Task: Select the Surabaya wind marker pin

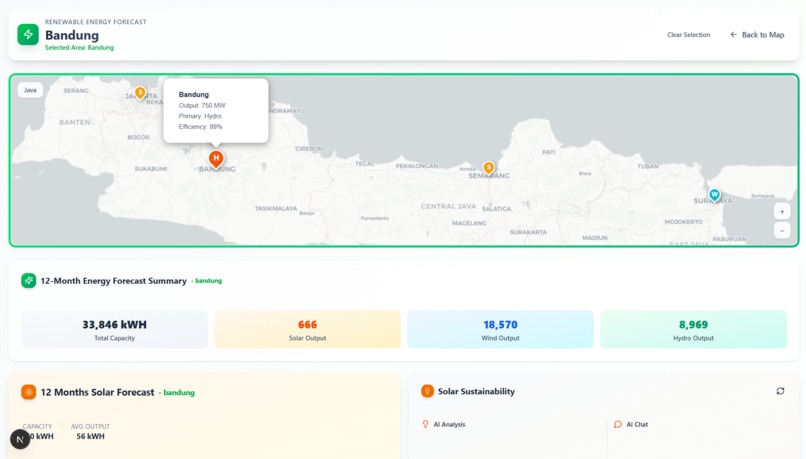Action: pos(715,195)
